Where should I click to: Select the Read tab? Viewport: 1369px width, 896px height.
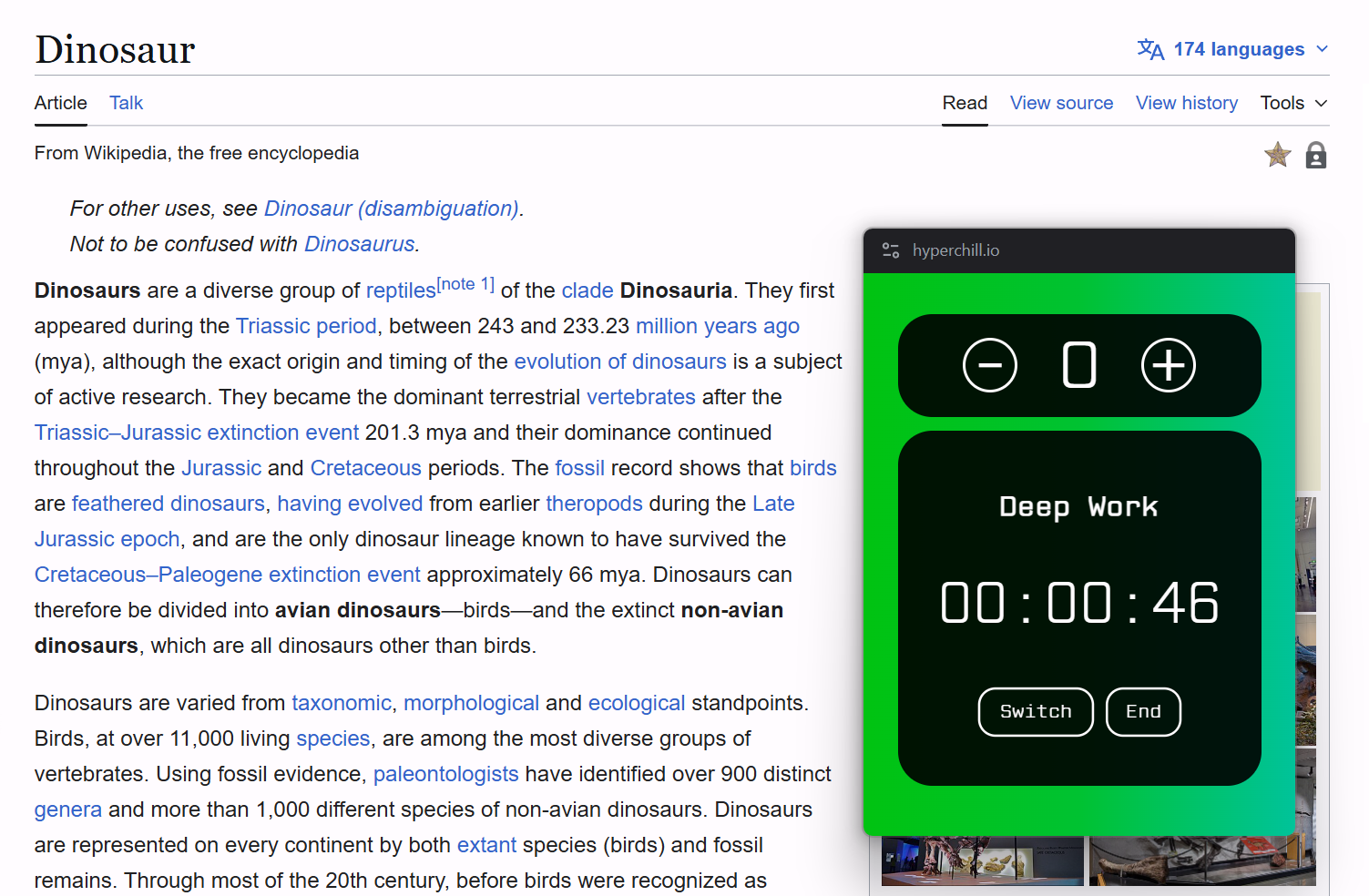965,103
